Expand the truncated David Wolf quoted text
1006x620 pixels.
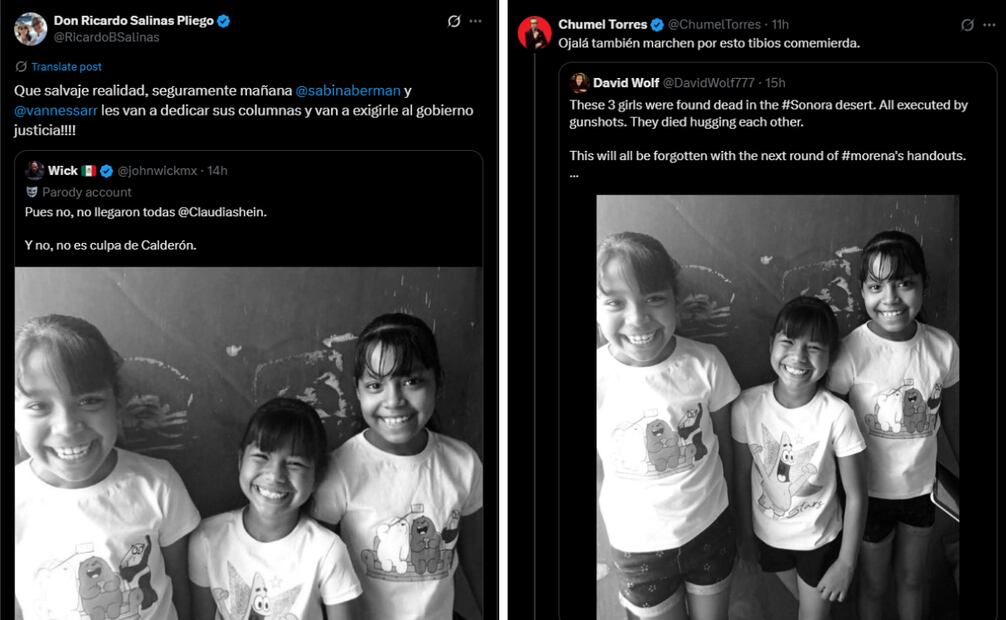(x=574, y=174)
